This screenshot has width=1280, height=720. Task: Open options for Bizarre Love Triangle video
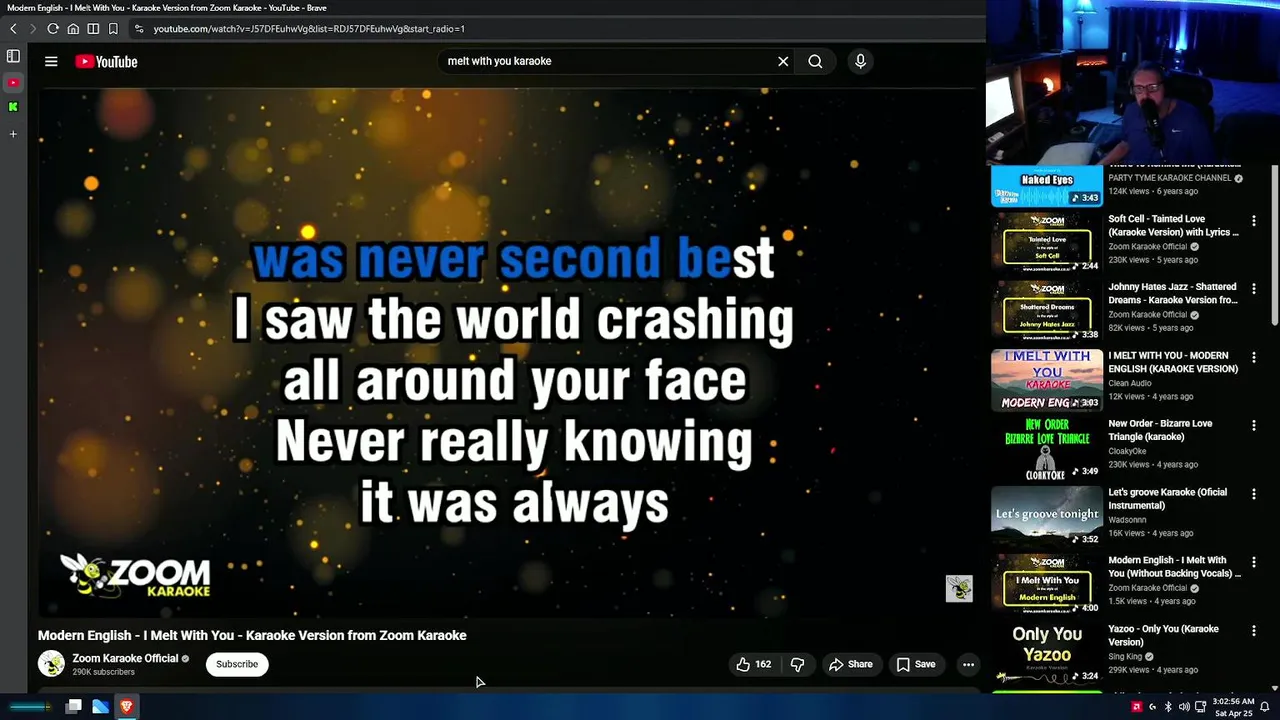[x=1253, y=425]
